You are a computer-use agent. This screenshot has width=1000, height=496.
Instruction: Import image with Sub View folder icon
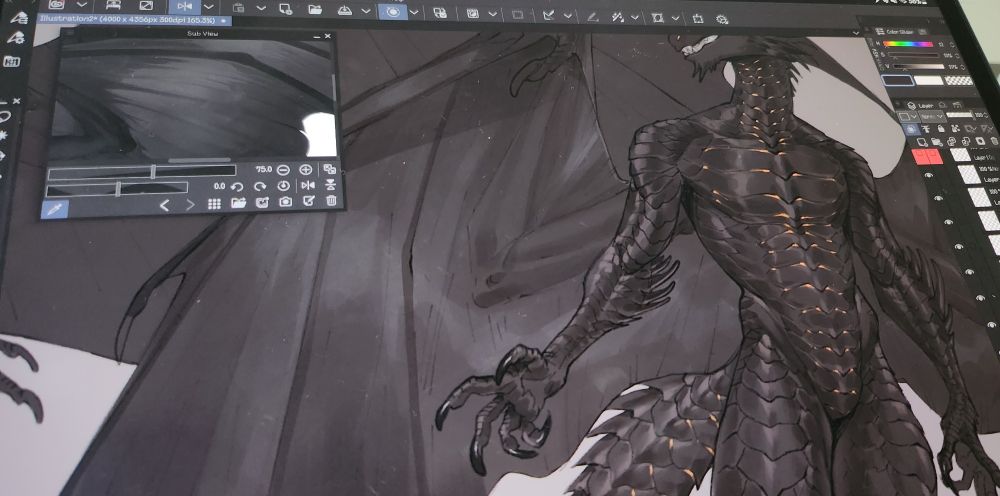pyautogui.click(x=239, y=203)
